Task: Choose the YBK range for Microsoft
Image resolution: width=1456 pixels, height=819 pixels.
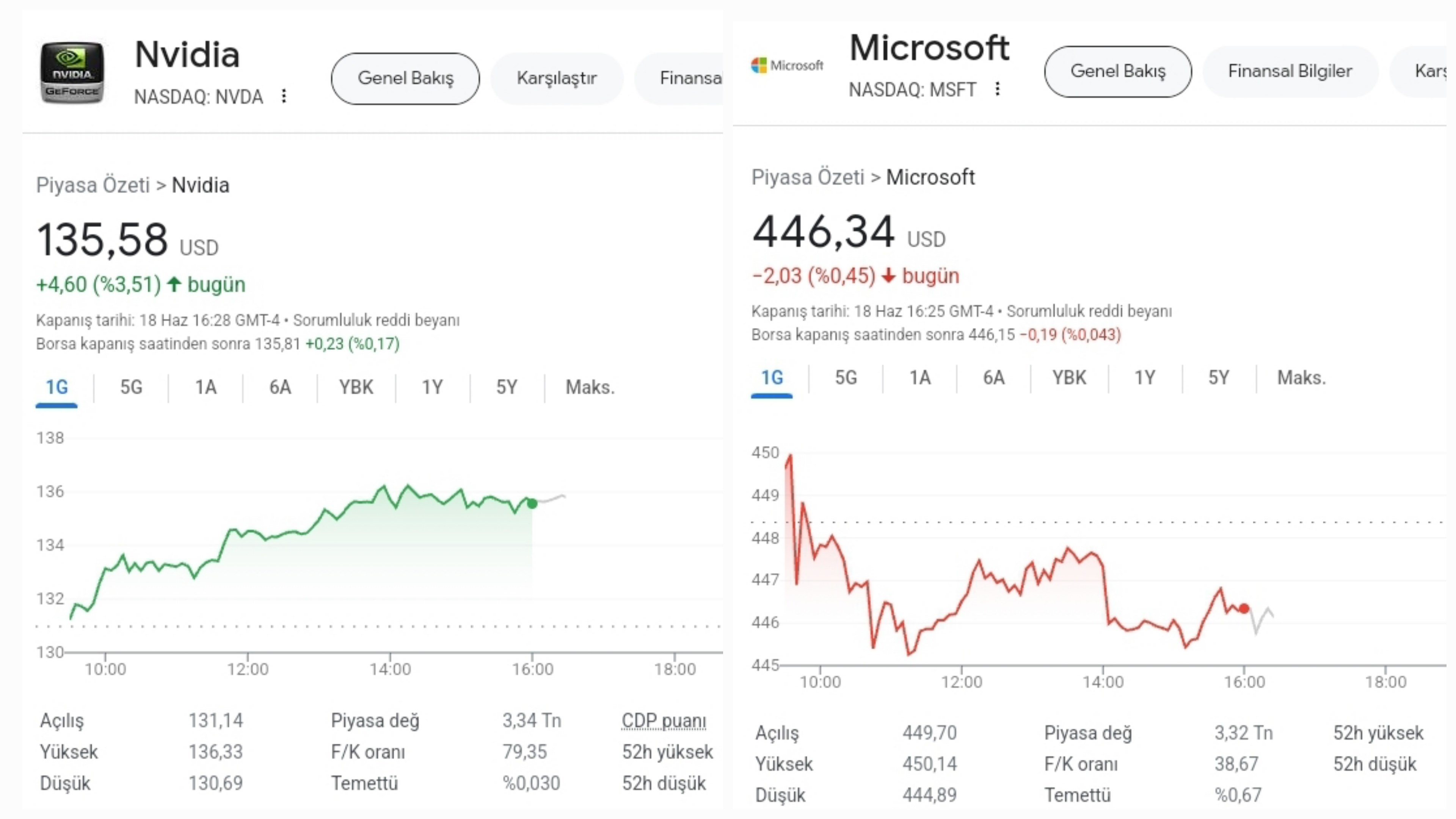Action: pyautogui.click(x=1069, y=378)
